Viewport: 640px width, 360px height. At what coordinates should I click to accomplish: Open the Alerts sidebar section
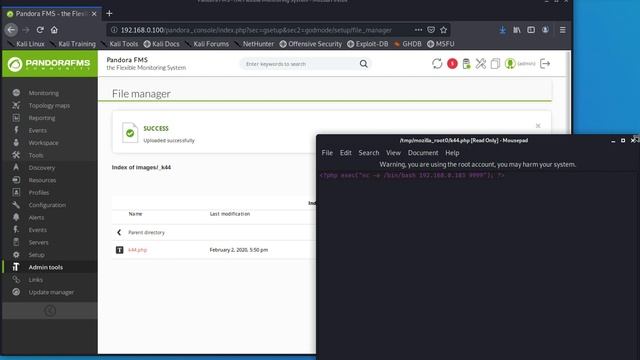pyautogui.click(x=36, y=218)
